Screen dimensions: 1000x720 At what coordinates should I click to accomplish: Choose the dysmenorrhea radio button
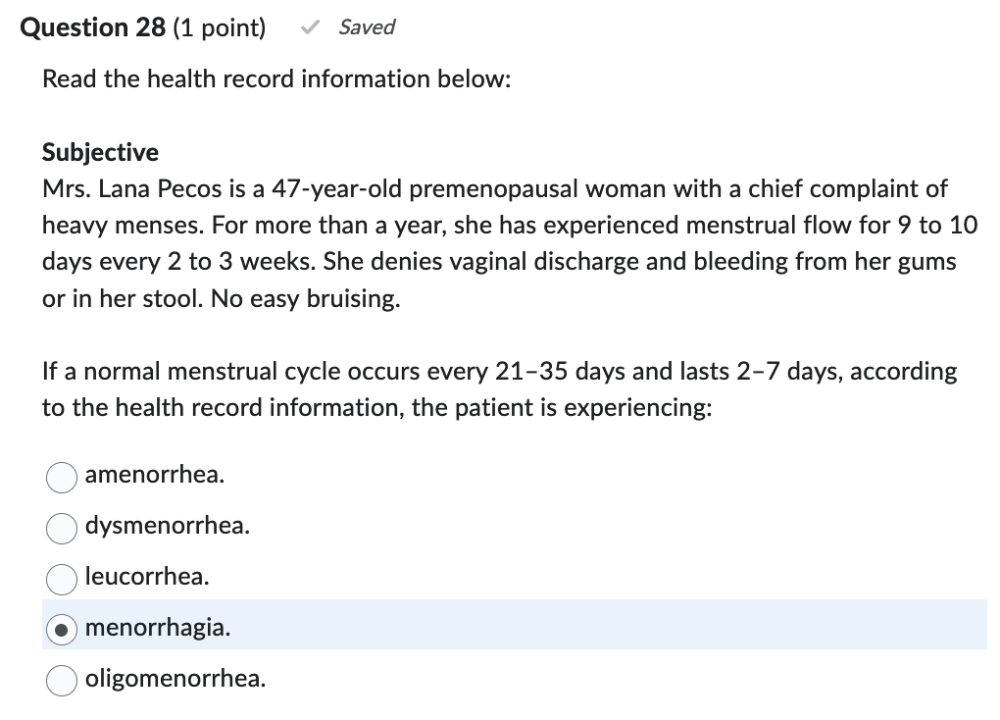(61, 527)
